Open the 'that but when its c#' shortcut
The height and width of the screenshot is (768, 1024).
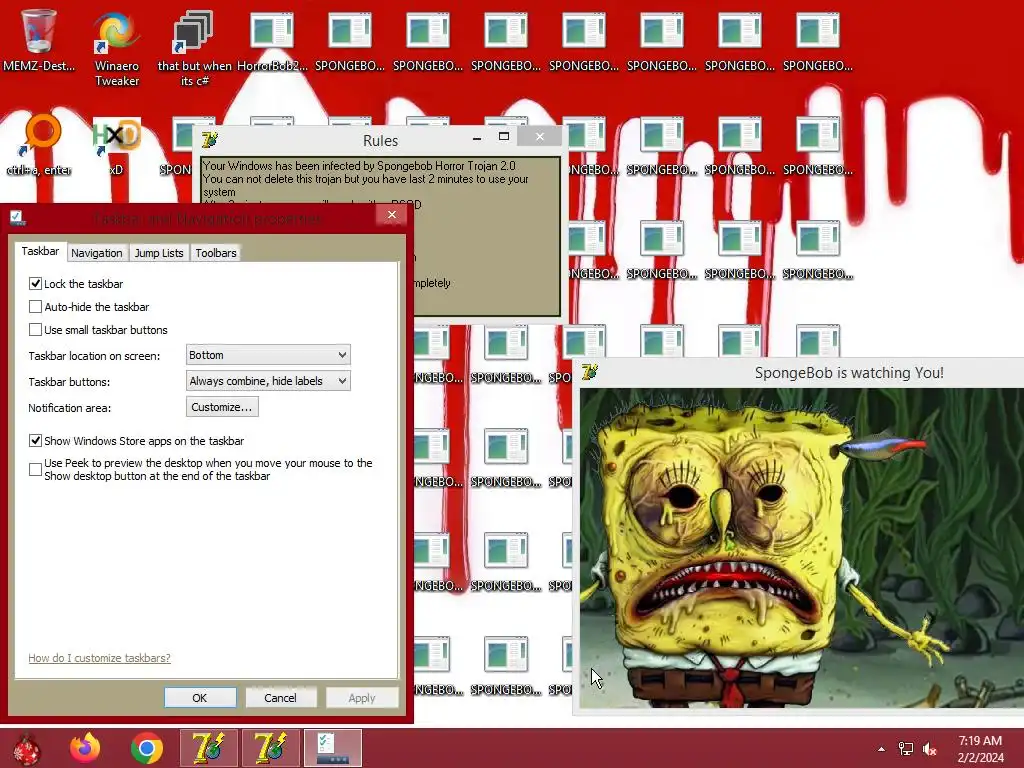pyautogui.click(x=194, y=49)
